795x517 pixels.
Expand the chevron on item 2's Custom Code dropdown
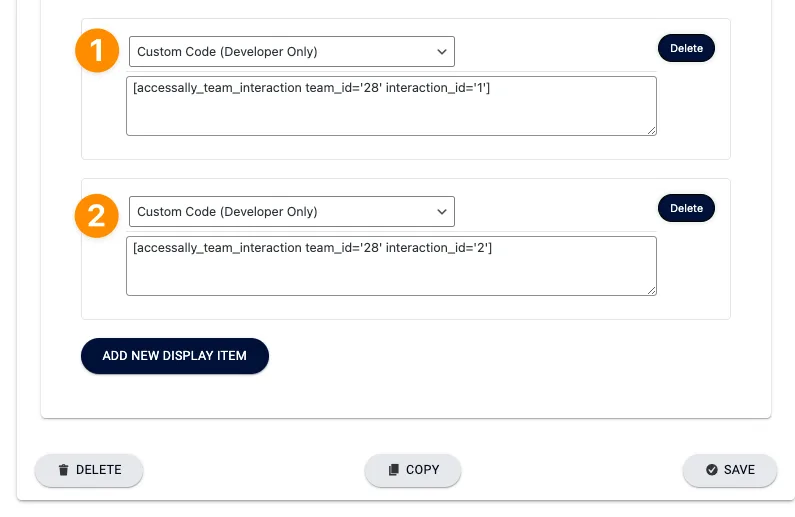(442, 211)
